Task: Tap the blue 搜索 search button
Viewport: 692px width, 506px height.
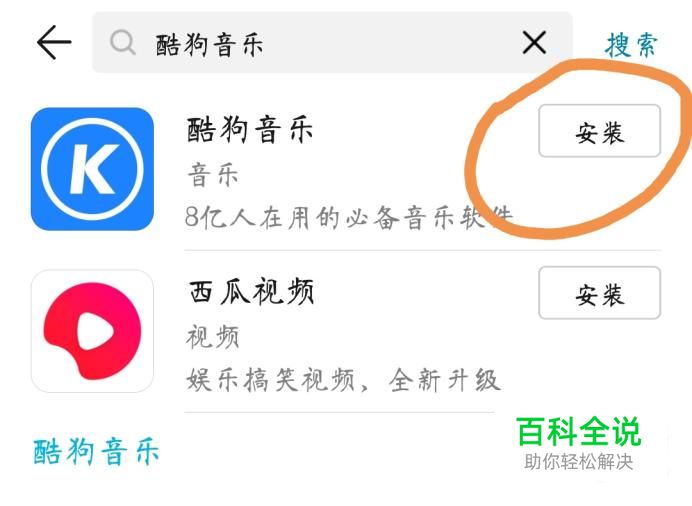Action: 631,45
